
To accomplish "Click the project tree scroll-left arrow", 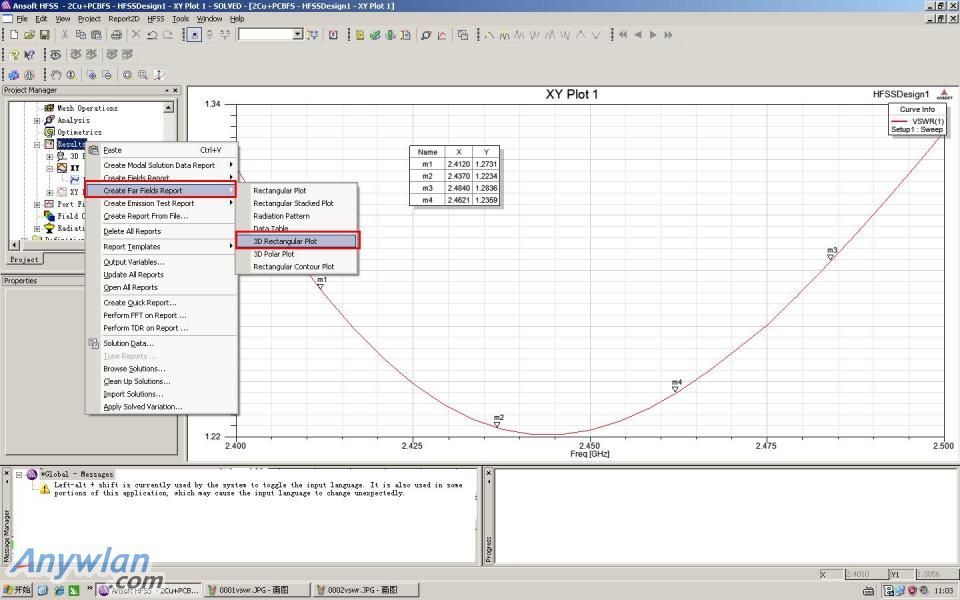I will [14, 245].
